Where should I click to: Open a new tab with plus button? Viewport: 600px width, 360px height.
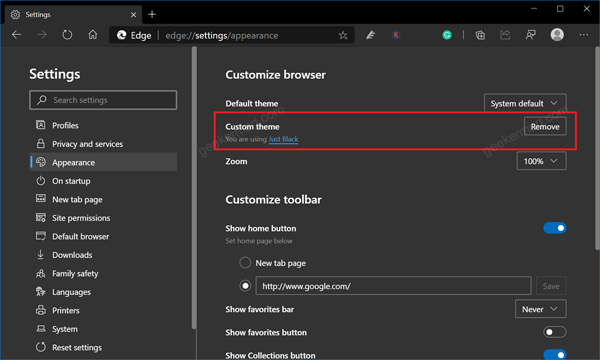152,15
